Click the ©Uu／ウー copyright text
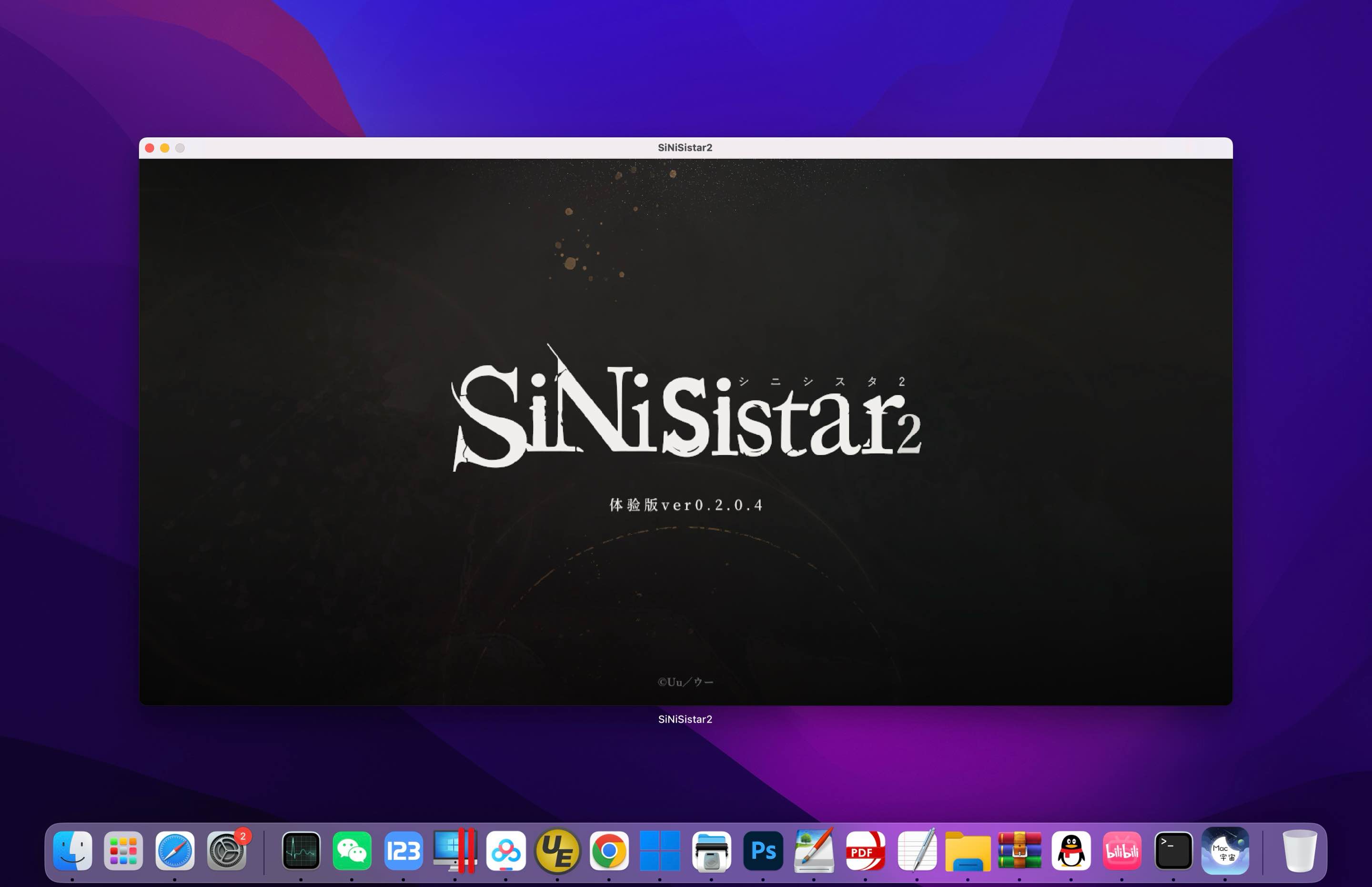The width and height of the screenshot is (1372, 887). coord(686,682)
